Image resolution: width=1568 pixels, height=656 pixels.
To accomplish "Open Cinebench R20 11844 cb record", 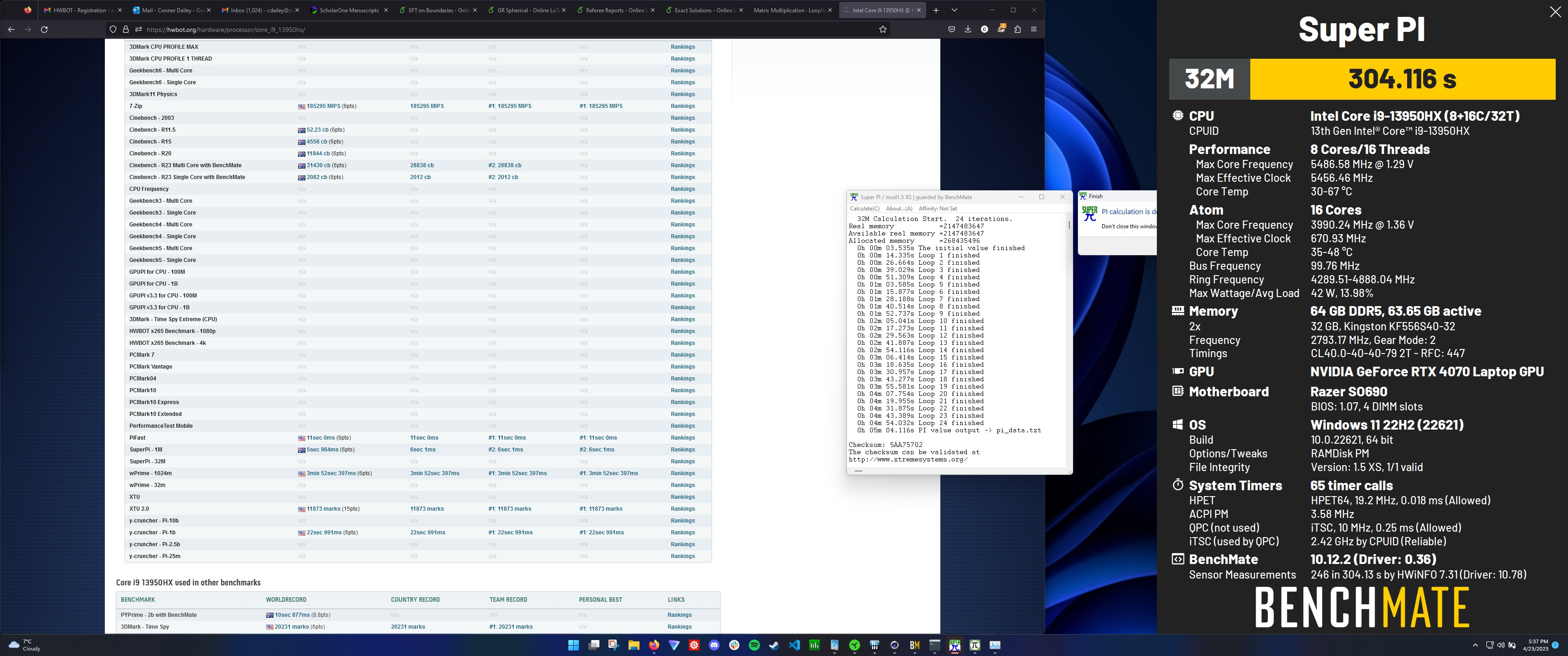I will click(x=318, y=154).
